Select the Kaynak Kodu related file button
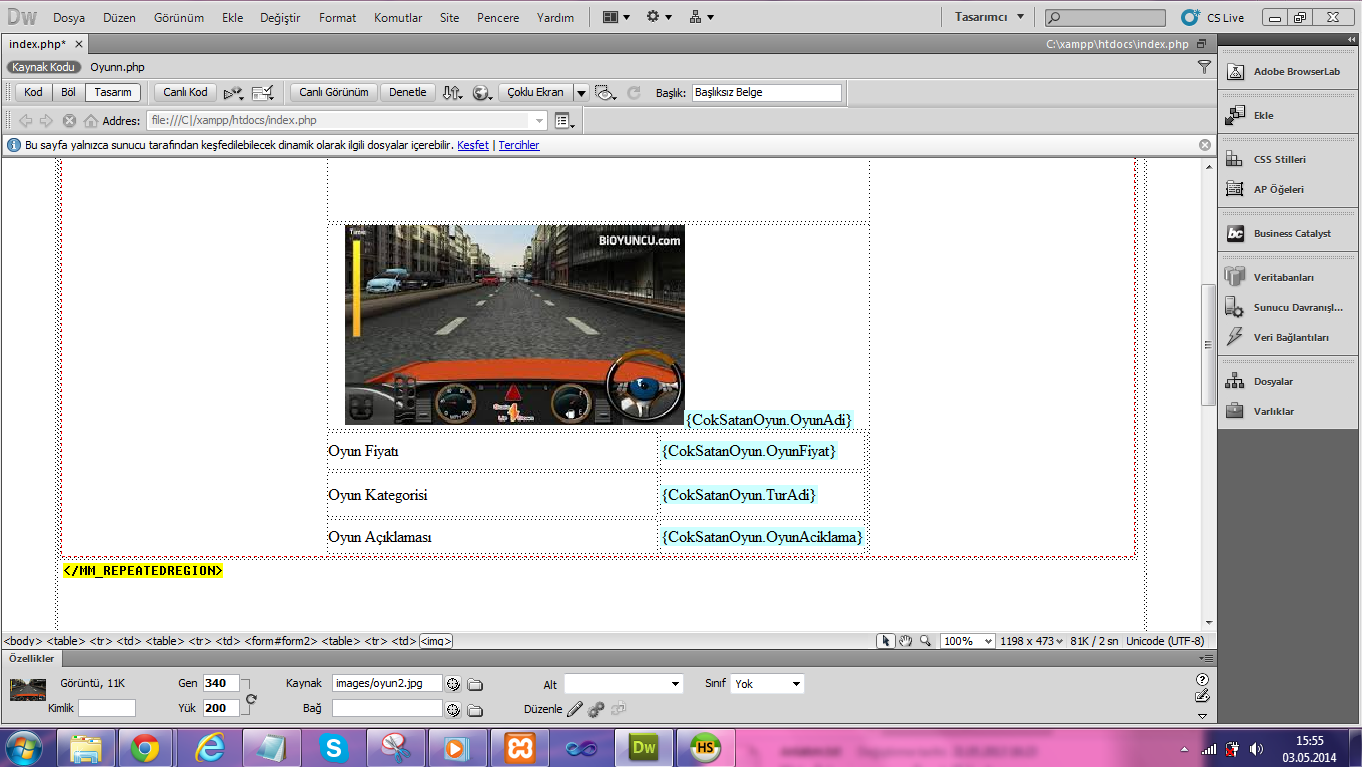Image resolution: width=1362 pixels, height=767 pixels. click(x=43, y=67)
